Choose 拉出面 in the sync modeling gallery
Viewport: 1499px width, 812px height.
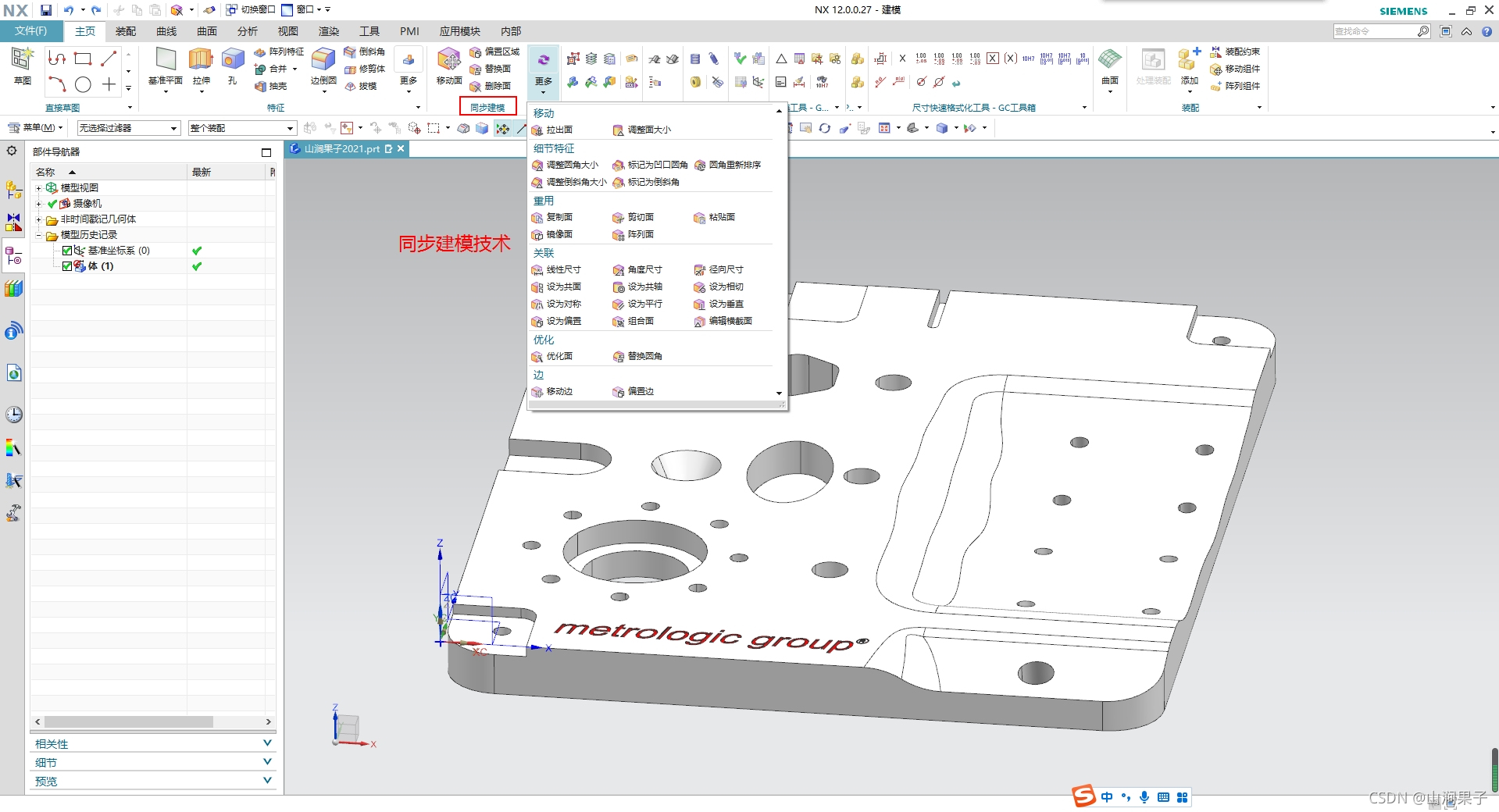(x=552, y=130)
